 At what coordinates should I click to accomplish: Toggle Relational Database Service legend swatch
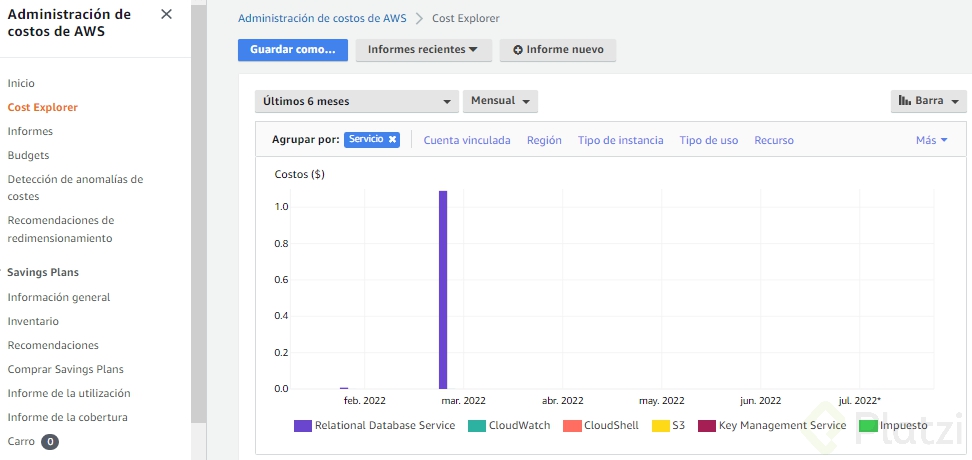point(302,426)
